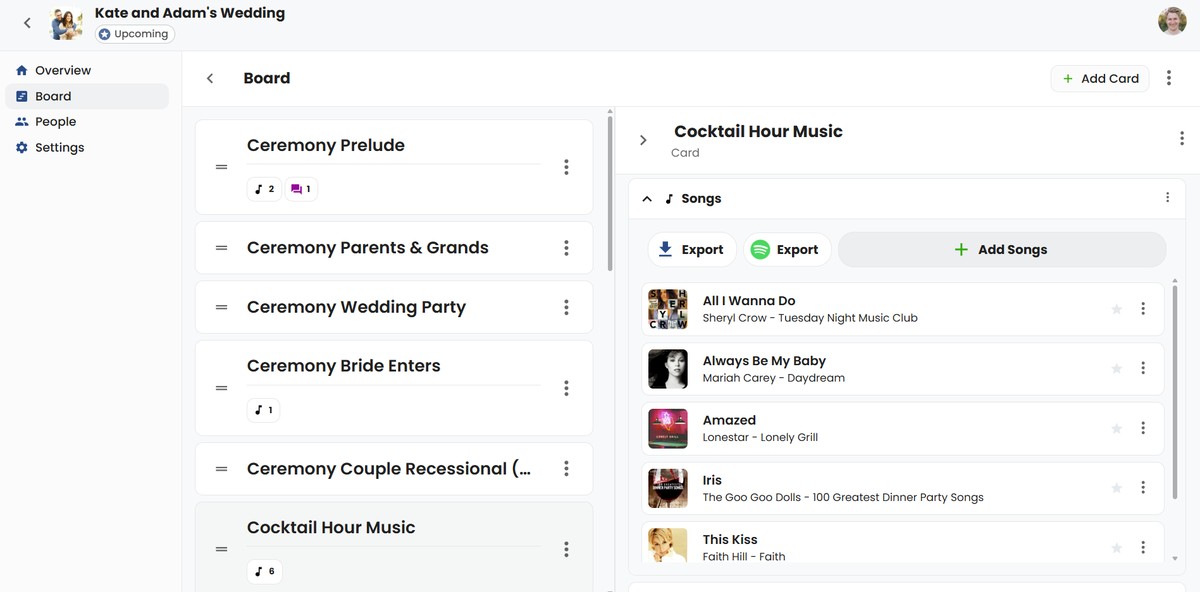1200x592 pixels.
Task: Grab Ceremony Bride Enters drag handle
Action: click(x=222, y=388)
